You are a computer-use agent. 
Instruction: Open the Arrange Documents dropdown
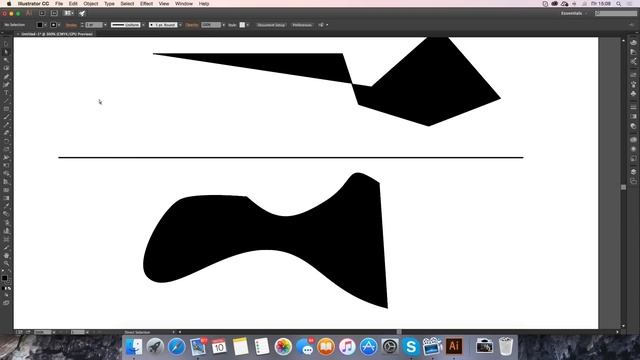[x=69, y=13]
